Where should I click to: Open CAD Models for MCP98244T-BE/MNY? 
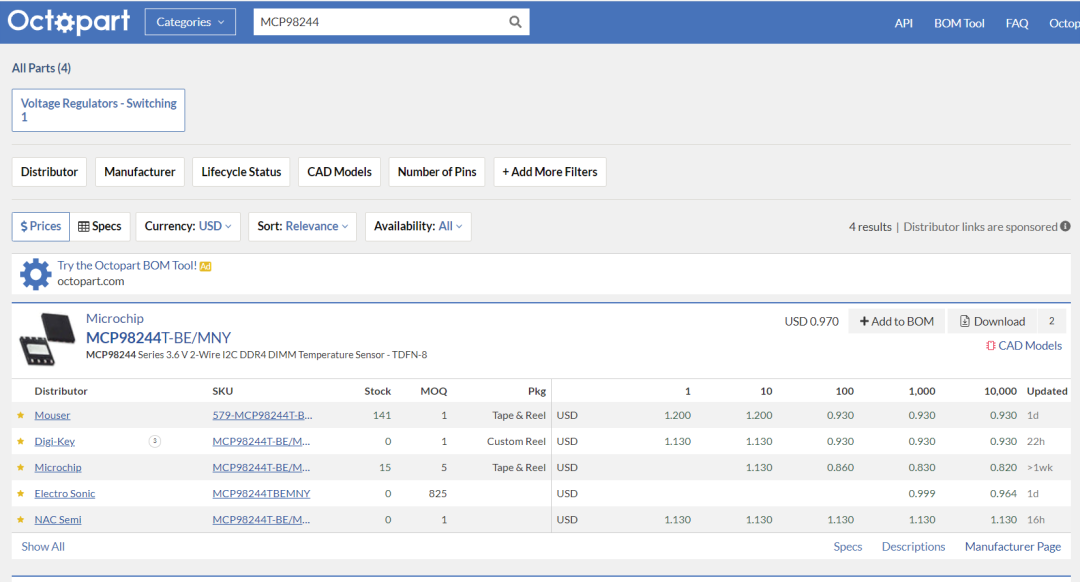coord(1024,346)
